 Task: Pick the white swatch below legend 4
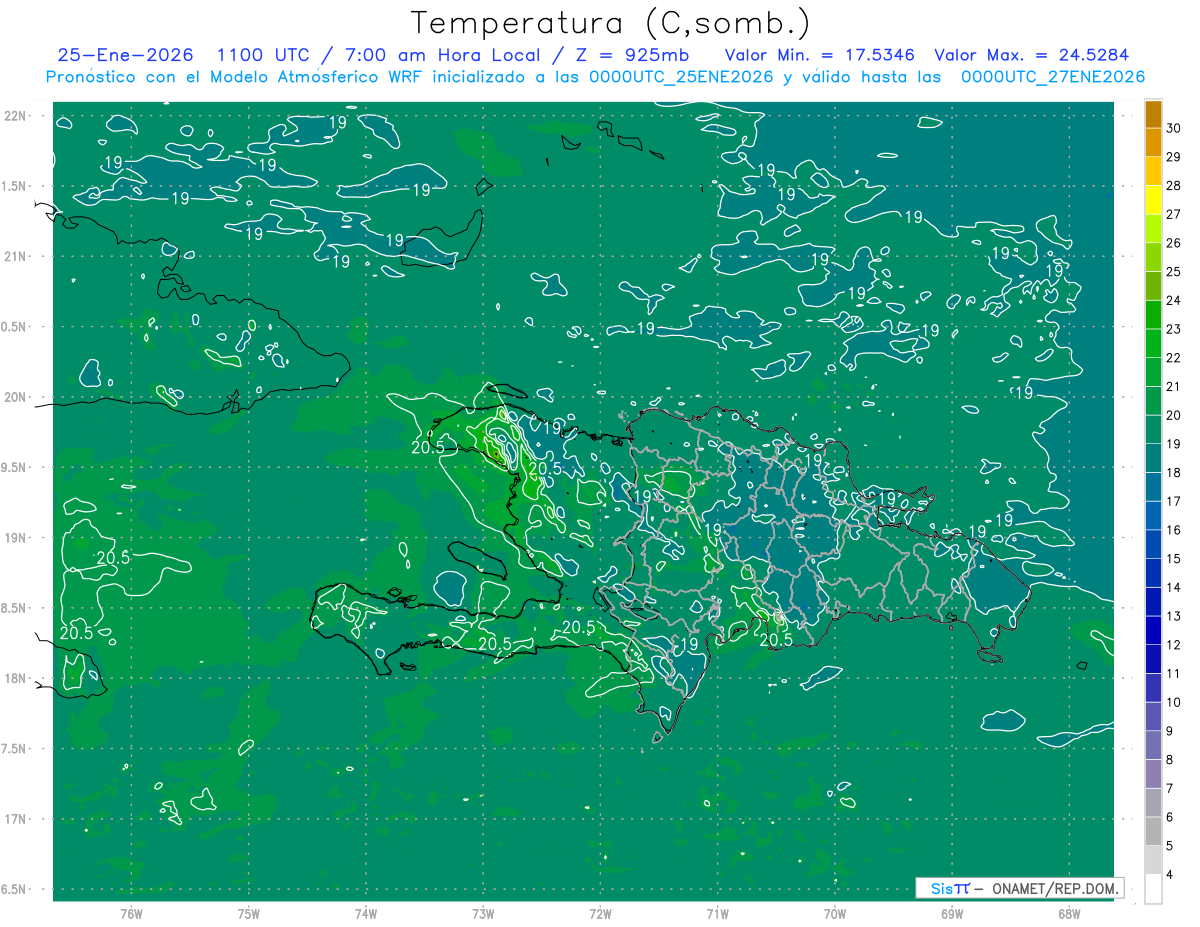(1153, 889)
